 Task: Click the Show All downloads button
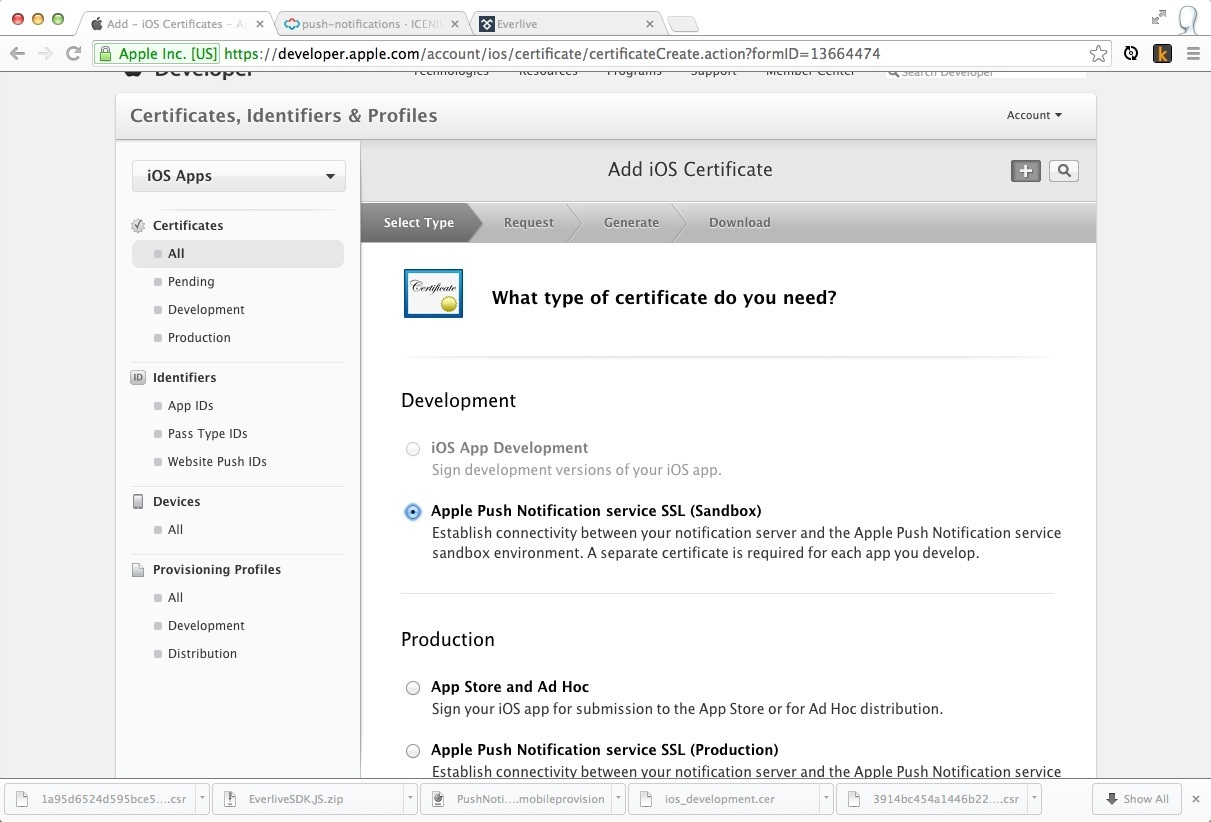[1137, 799]
